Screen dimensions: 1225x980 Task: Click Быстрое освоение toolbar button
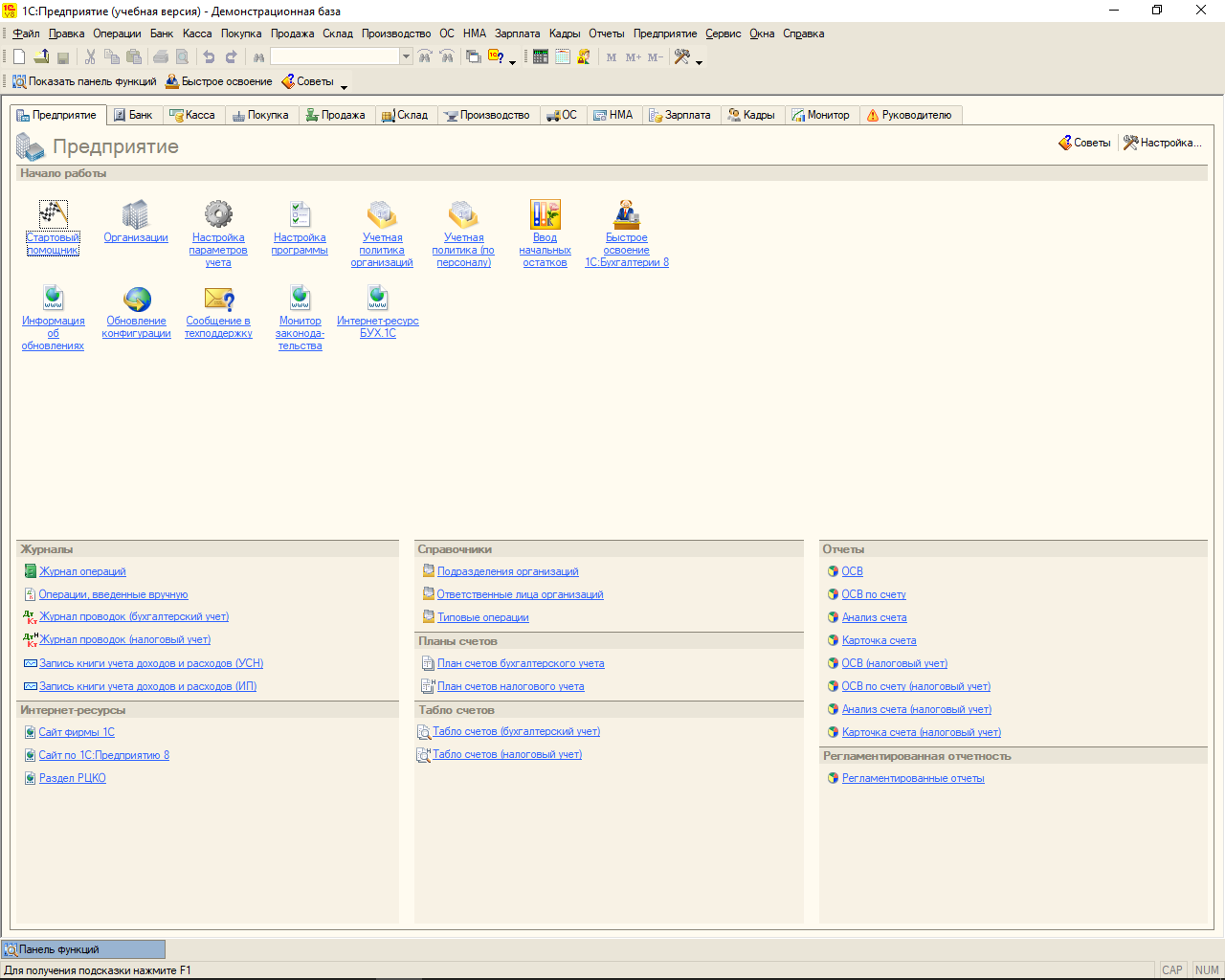(x=219, y=81)
